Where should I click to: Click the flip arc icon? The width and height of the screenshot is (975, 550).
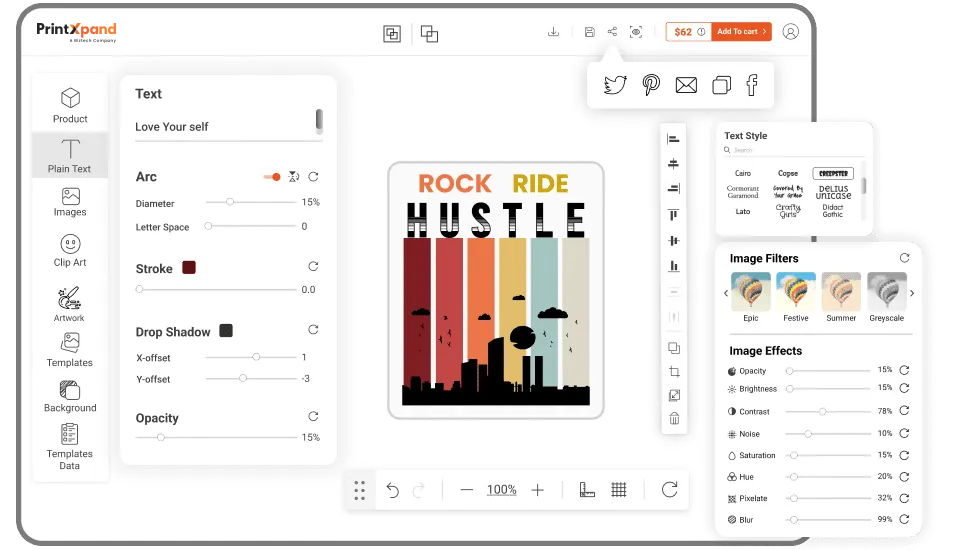pos(293,177)
